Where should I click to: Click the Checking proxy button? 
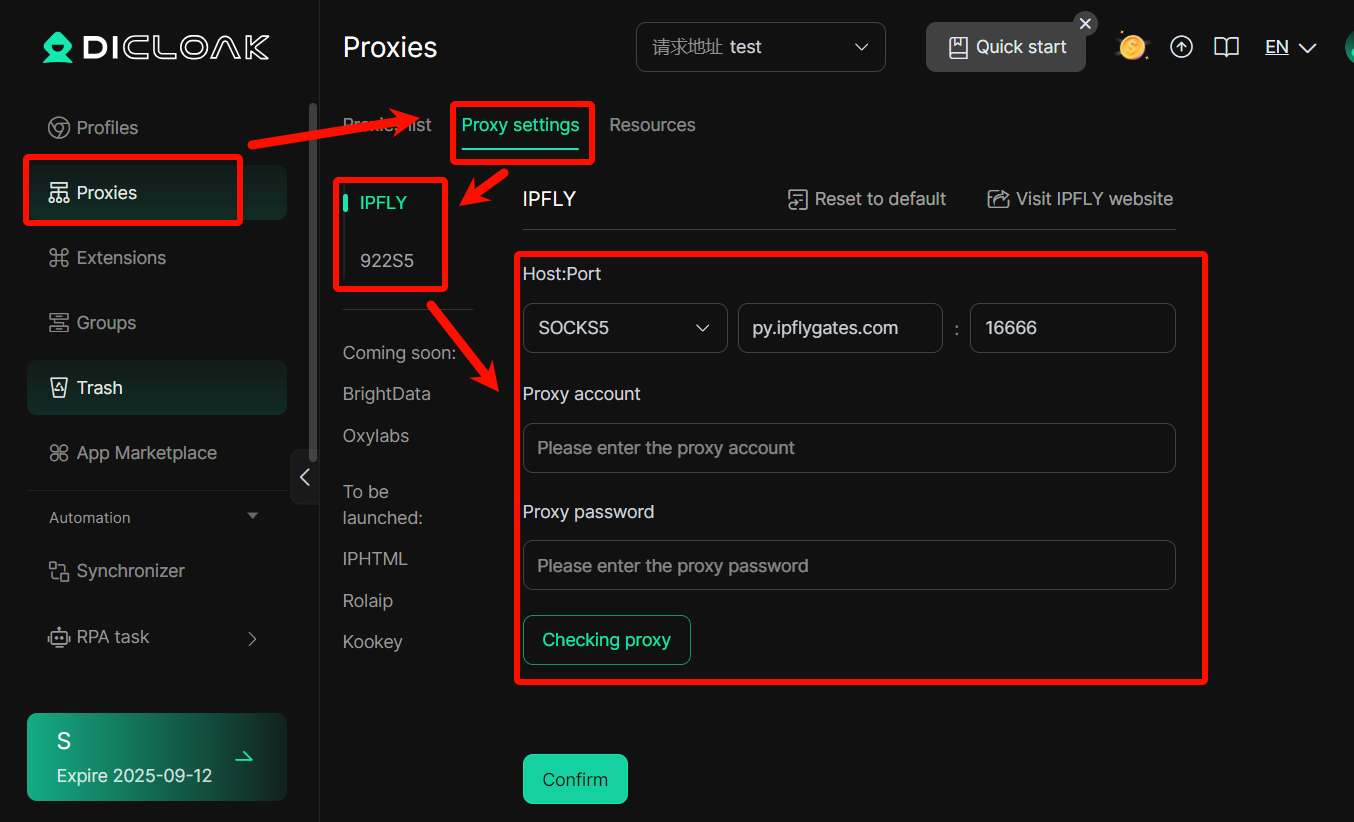pyautogui.click(x=606, y=640)
